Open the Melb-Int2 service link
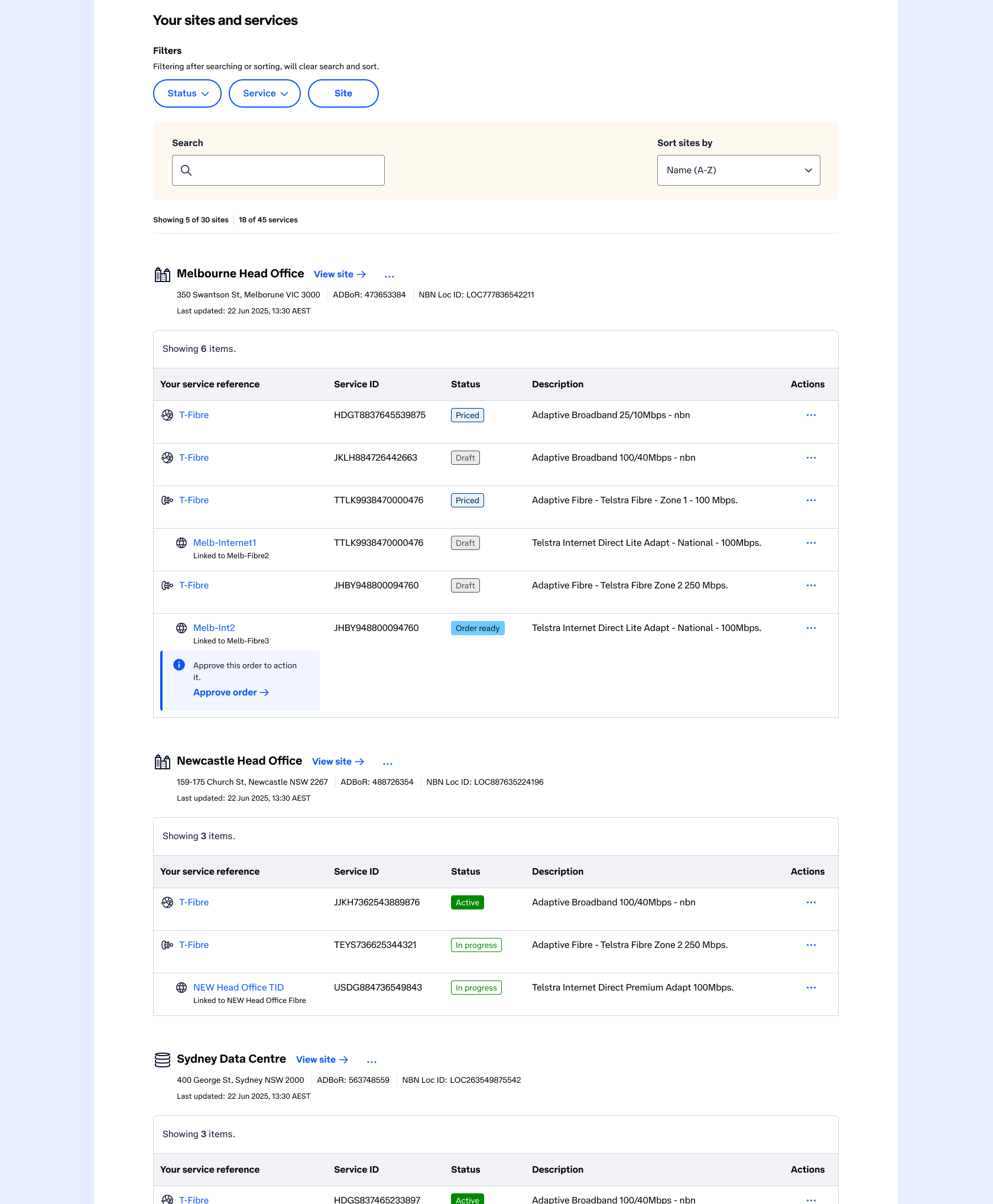The image size is (993, 1204). pyautogui.click(x=214, y=628)
